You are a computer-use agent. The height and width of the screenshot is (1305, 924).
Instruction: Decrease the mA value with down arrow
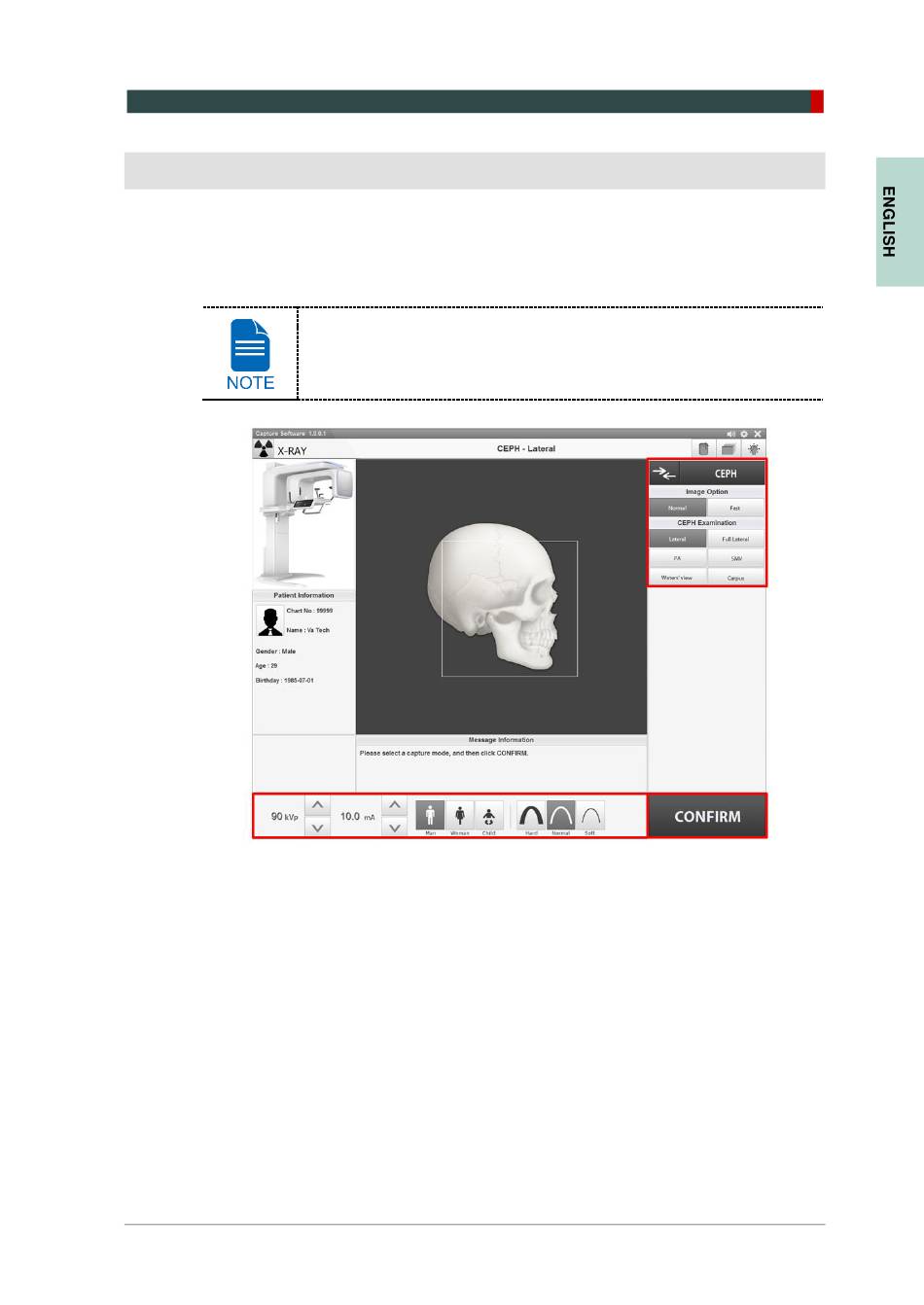(394, 828)
